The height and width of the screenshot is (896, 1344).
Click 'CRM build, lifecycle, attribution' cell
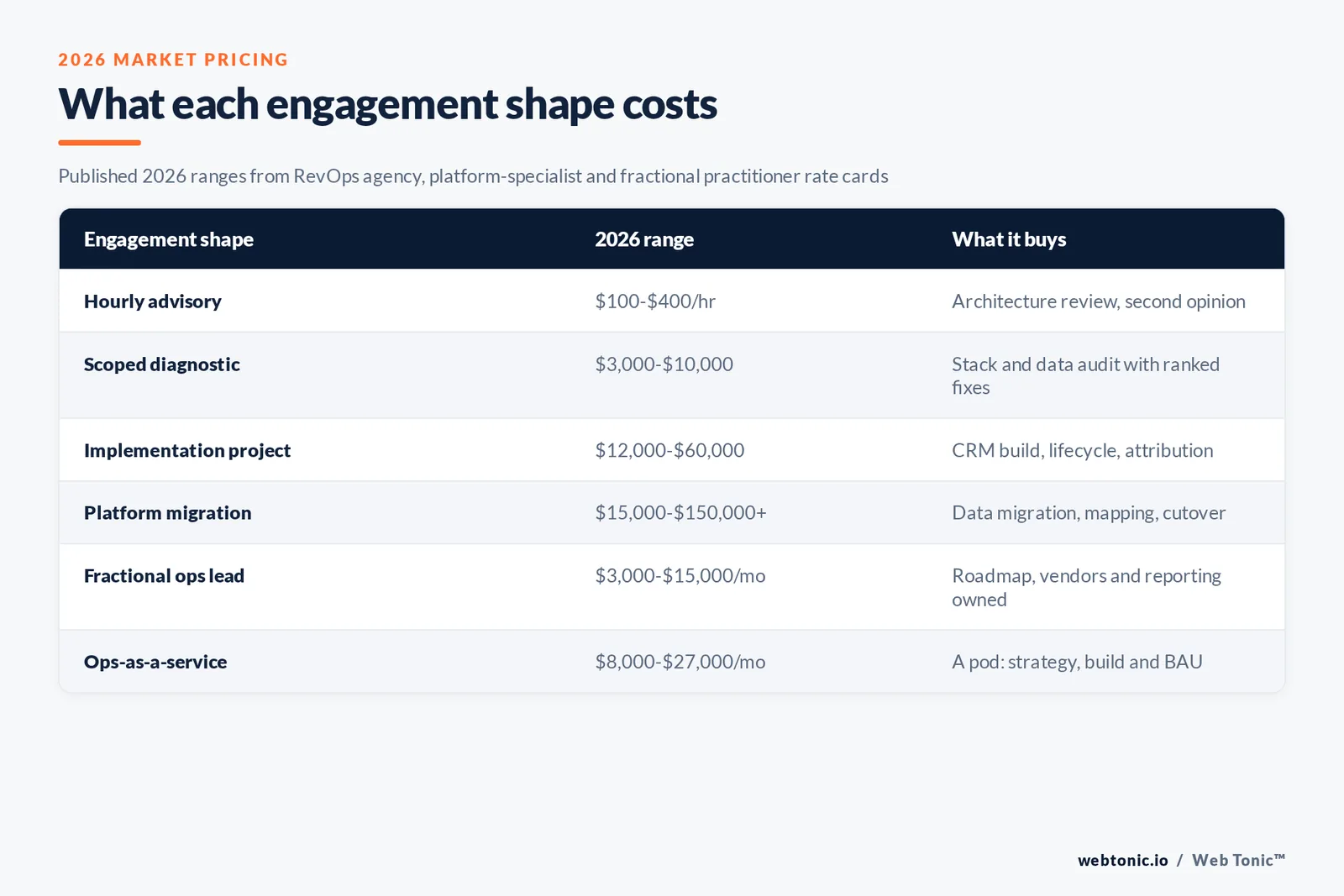coord(1083,451)
